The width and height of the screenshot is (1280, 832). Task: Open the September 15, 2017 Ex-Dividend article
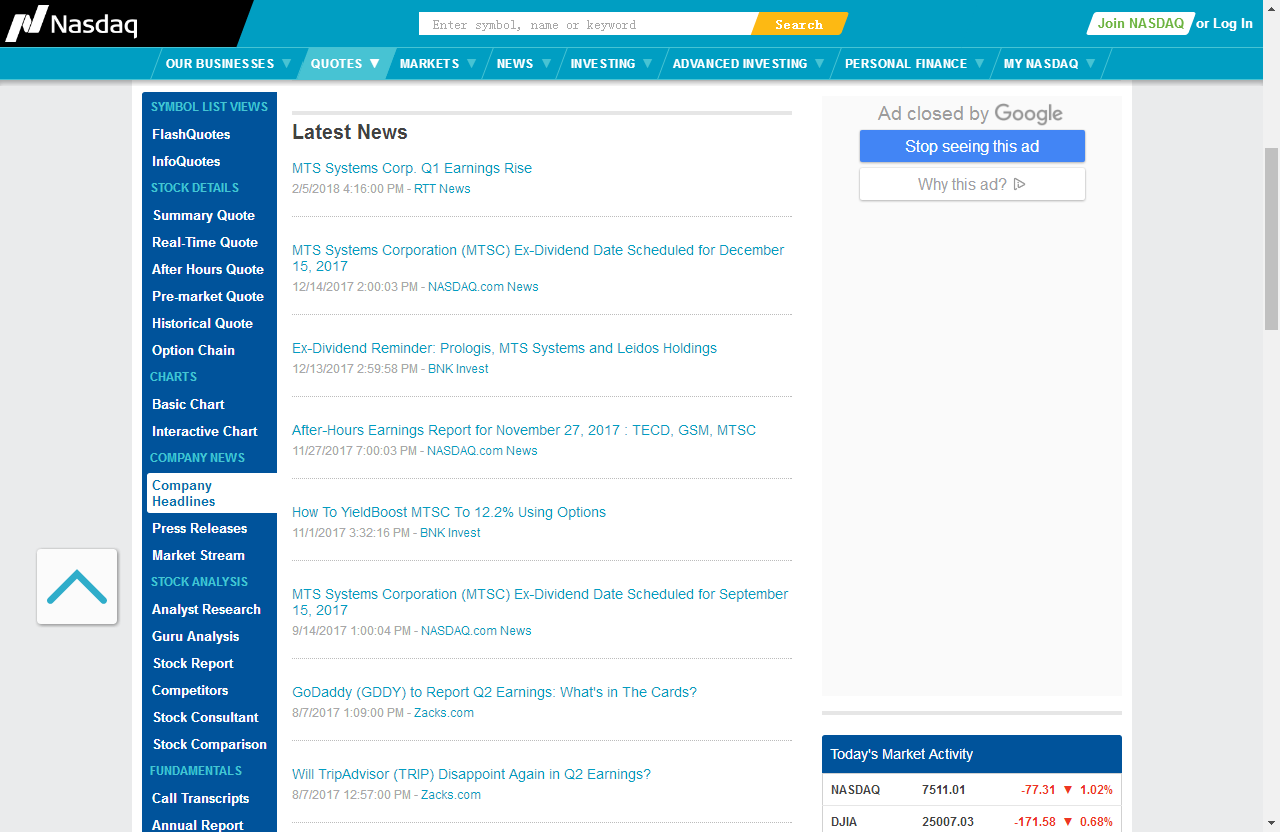coord(540,602)
